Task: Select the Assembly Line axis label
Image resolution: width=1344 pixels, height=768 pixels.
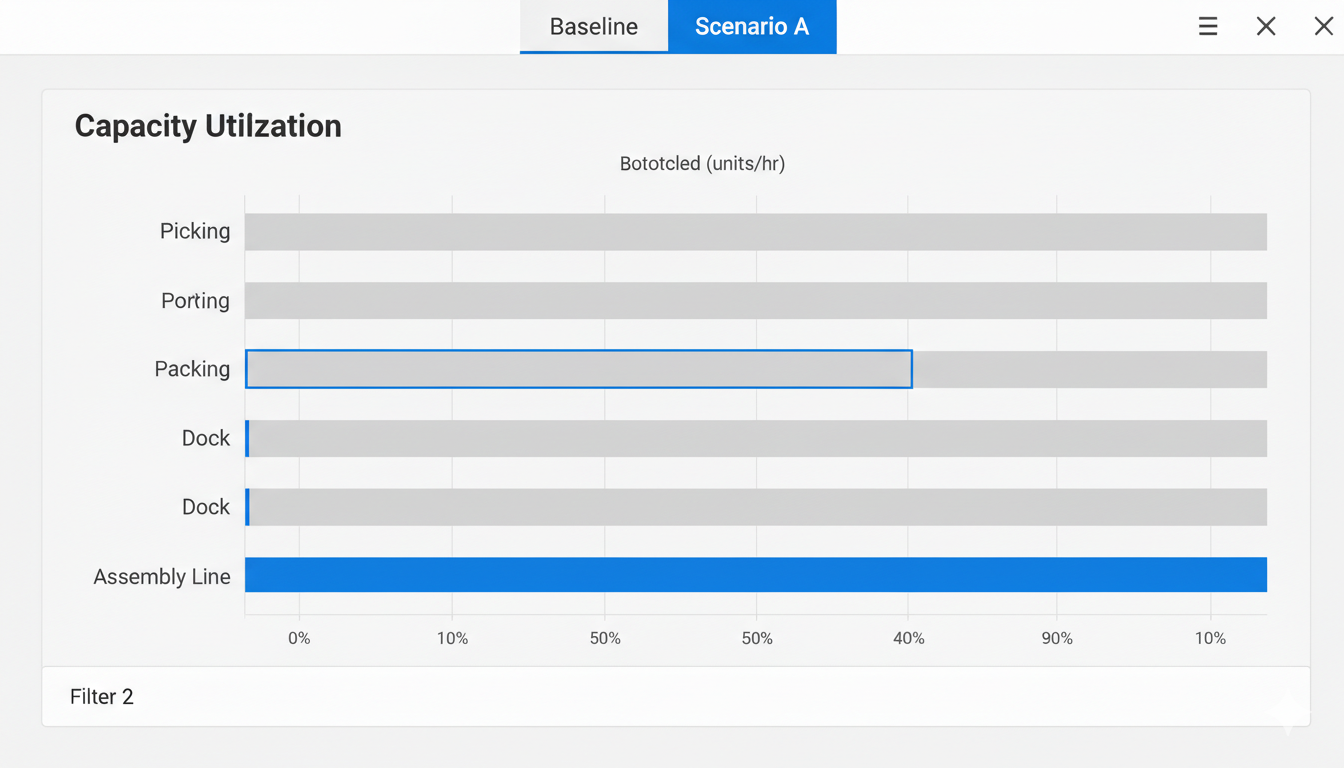Action: [x=162, y=576]
